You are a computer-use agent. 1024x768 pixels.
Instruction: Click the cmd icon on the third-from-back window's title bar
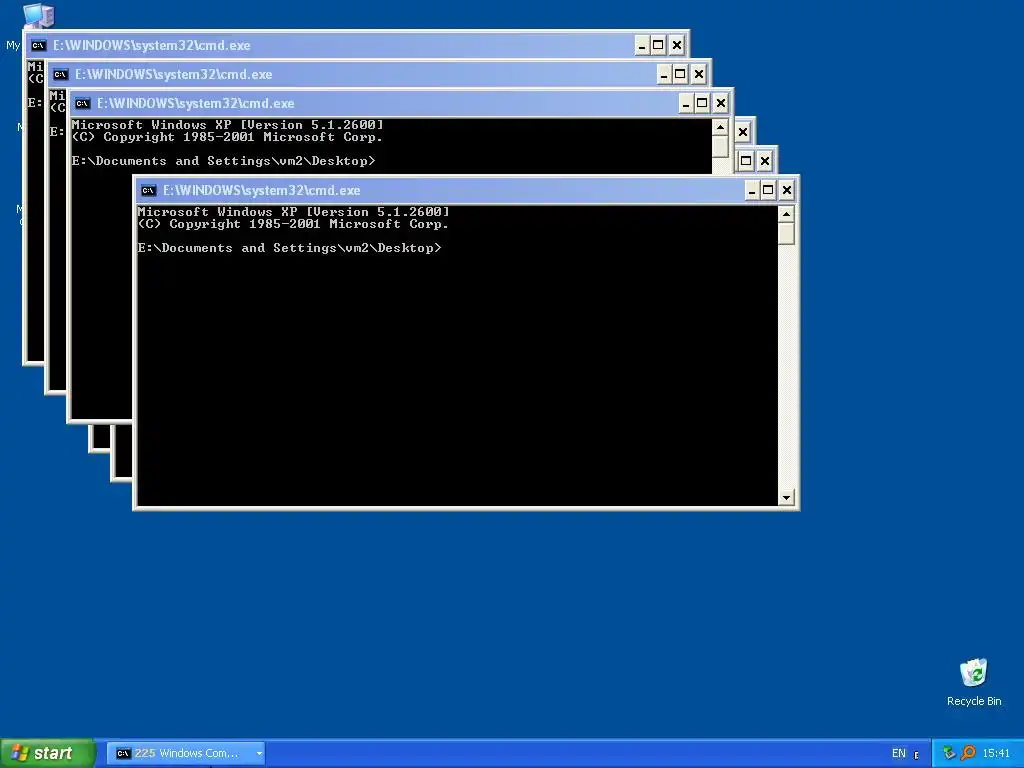click(x=82, y=103)
